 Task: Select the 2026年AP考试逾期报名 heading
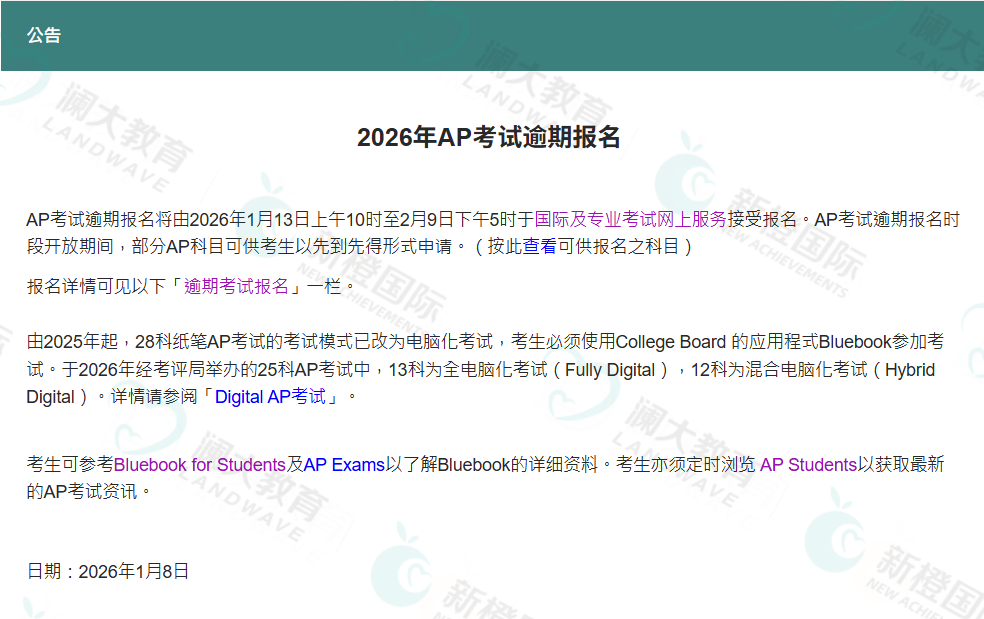click(x=491, y=137)
